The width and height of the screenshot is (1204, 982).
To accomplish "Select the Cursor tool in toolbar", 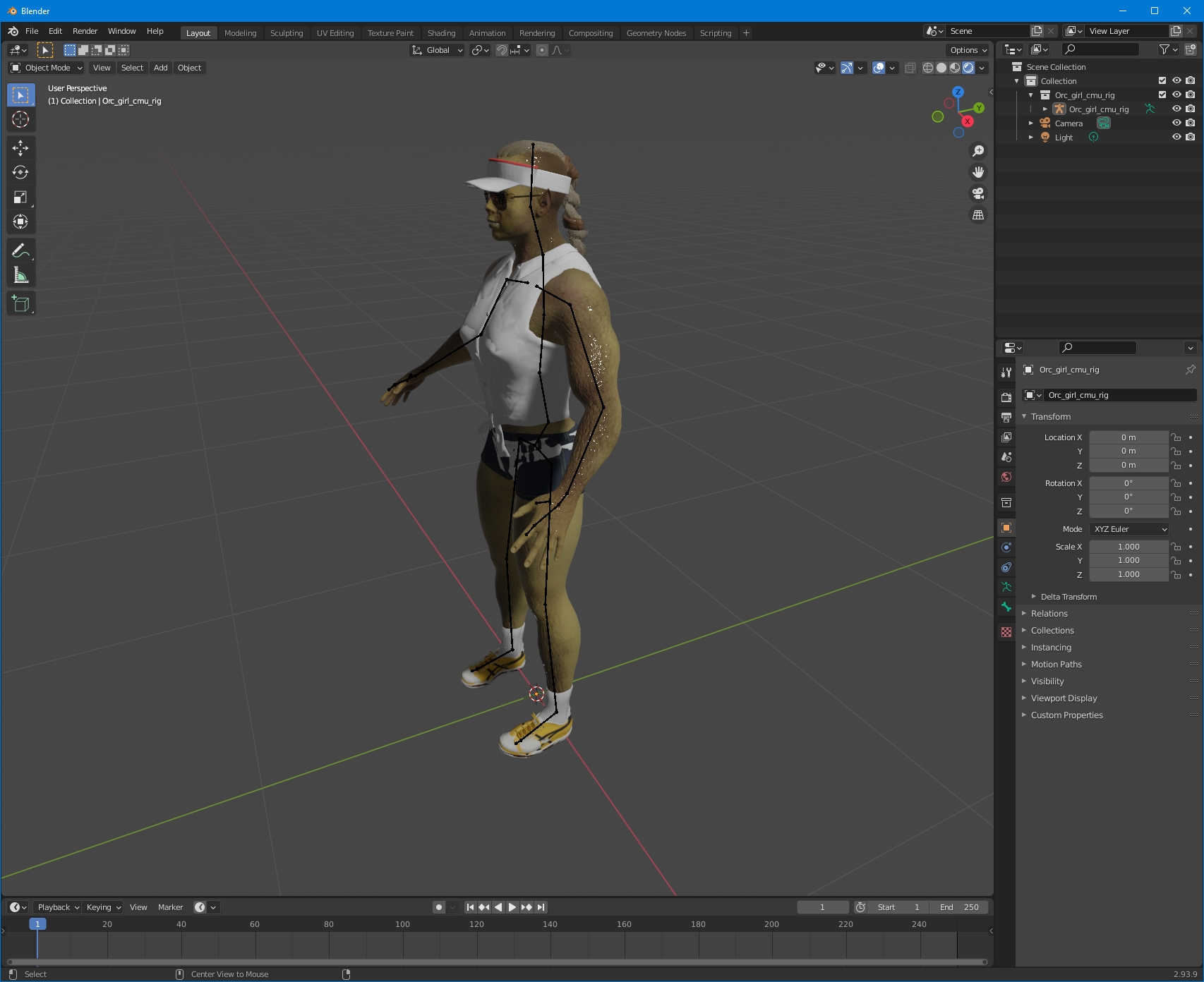I will pyautogui.click(x=20, y=119).
